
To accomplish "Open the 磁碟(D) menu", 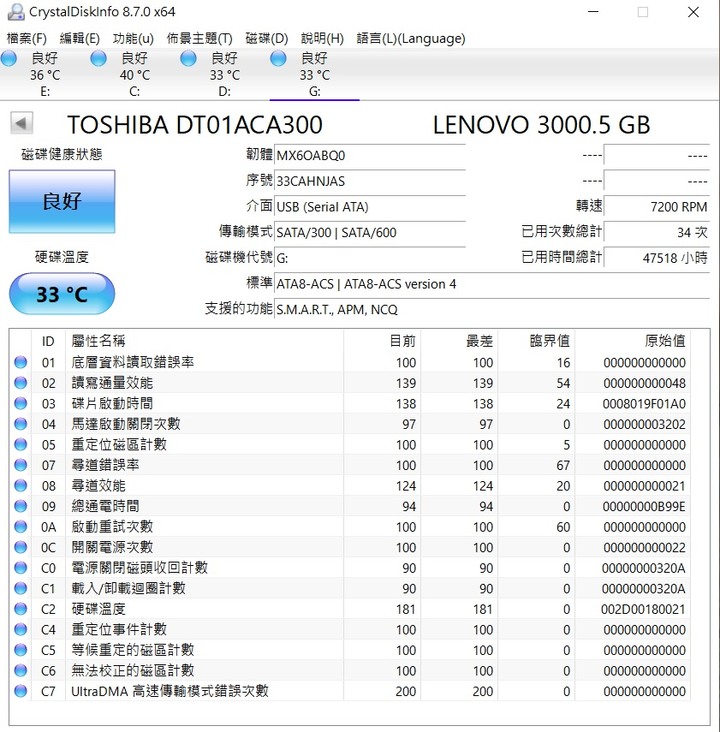I will (267, 38).
